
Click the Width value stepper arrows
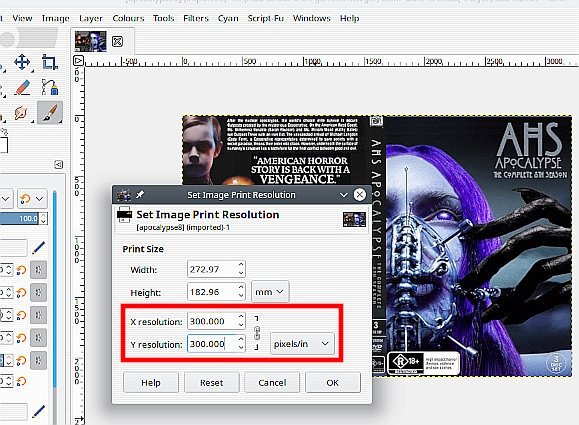(x=241, y=269)
